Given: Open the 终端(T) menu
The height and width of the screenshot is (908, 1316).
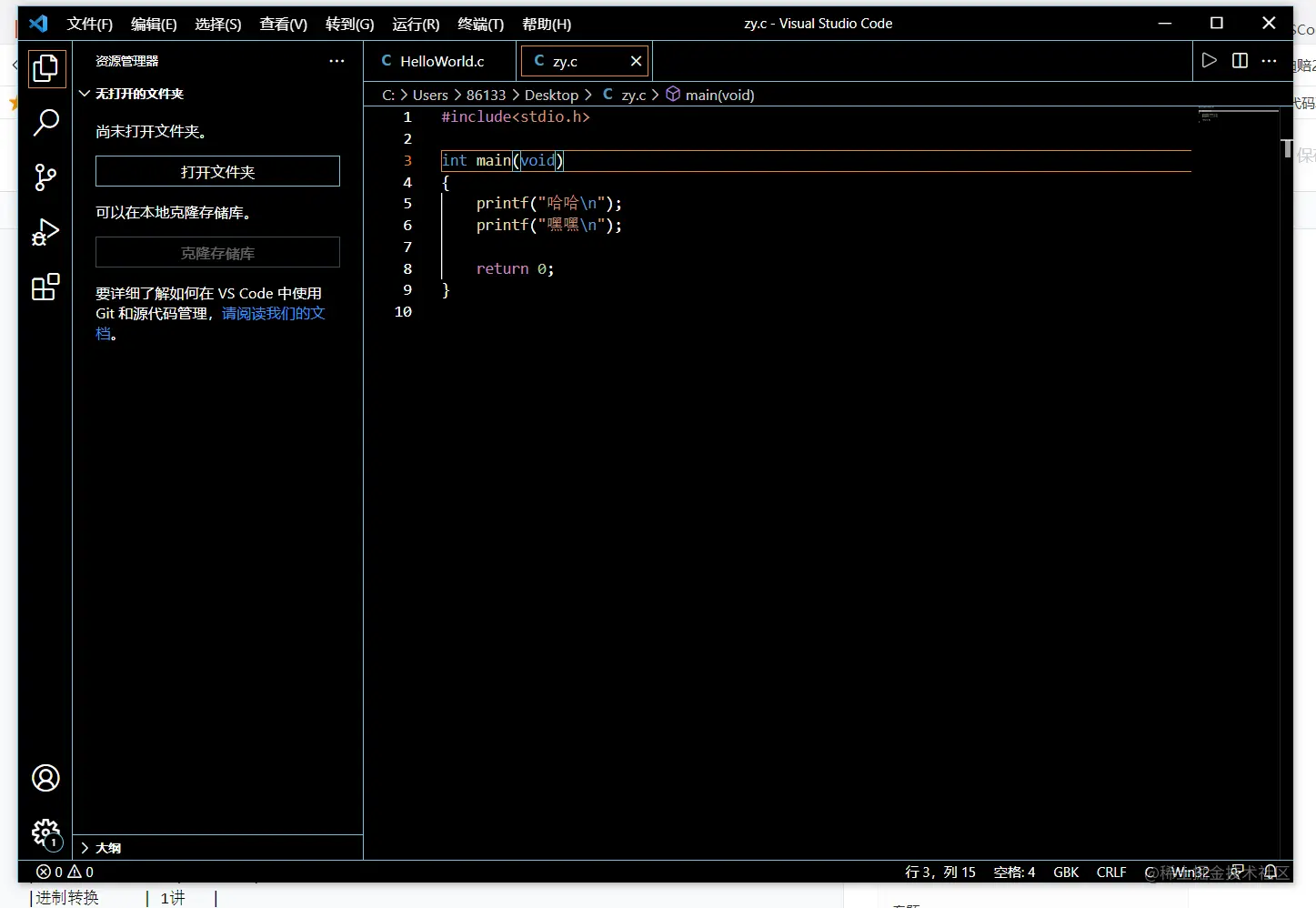Looking at the screenshot, I should 481,24.
